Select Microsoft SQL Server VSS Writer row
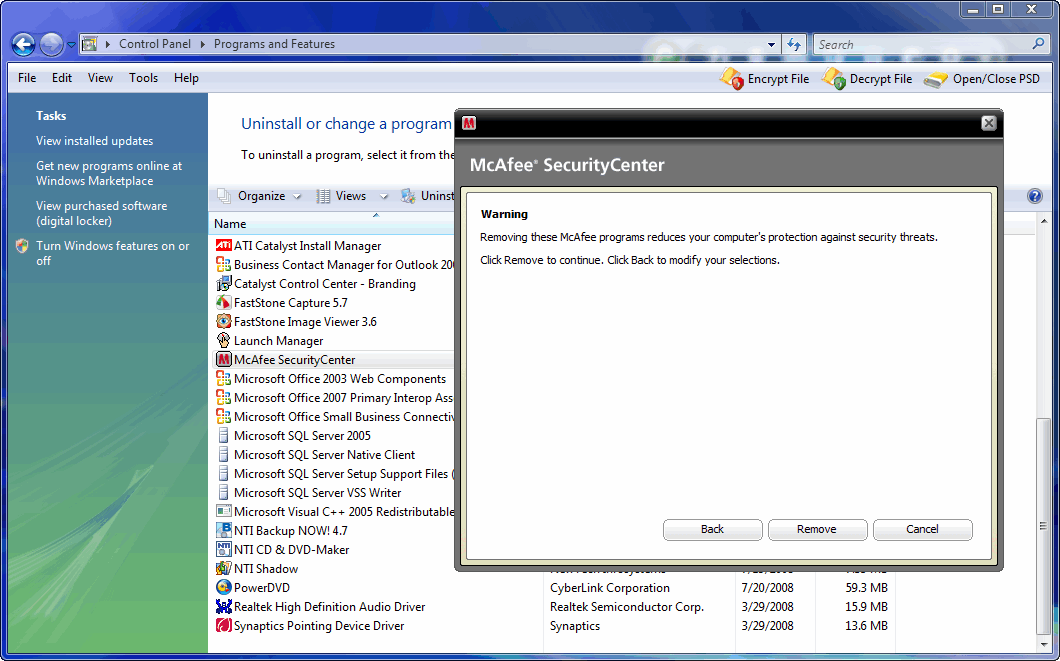 [335, 493]
